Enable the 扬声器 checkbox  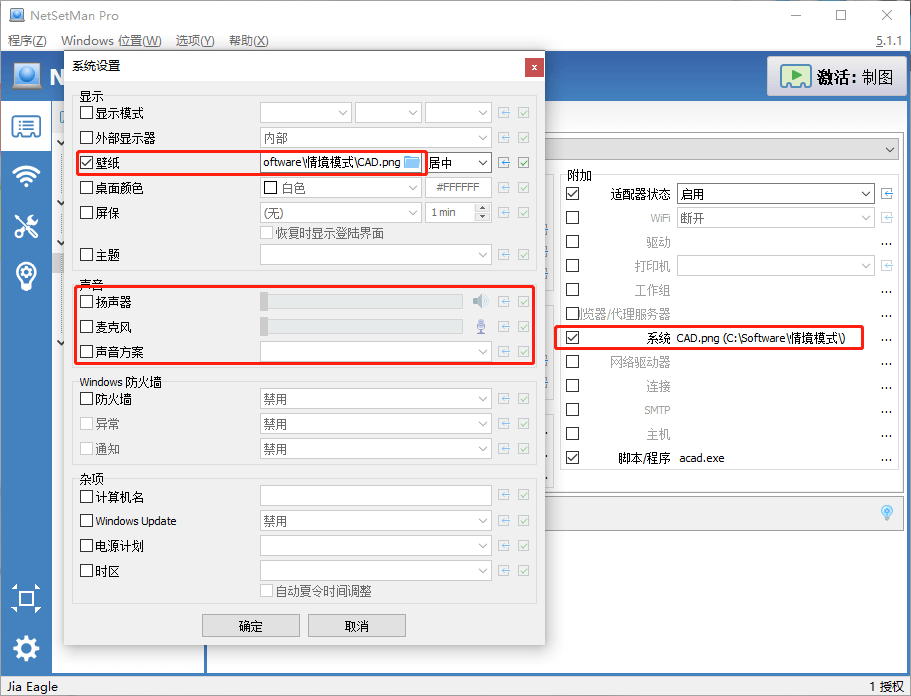(x=87, y=301)
